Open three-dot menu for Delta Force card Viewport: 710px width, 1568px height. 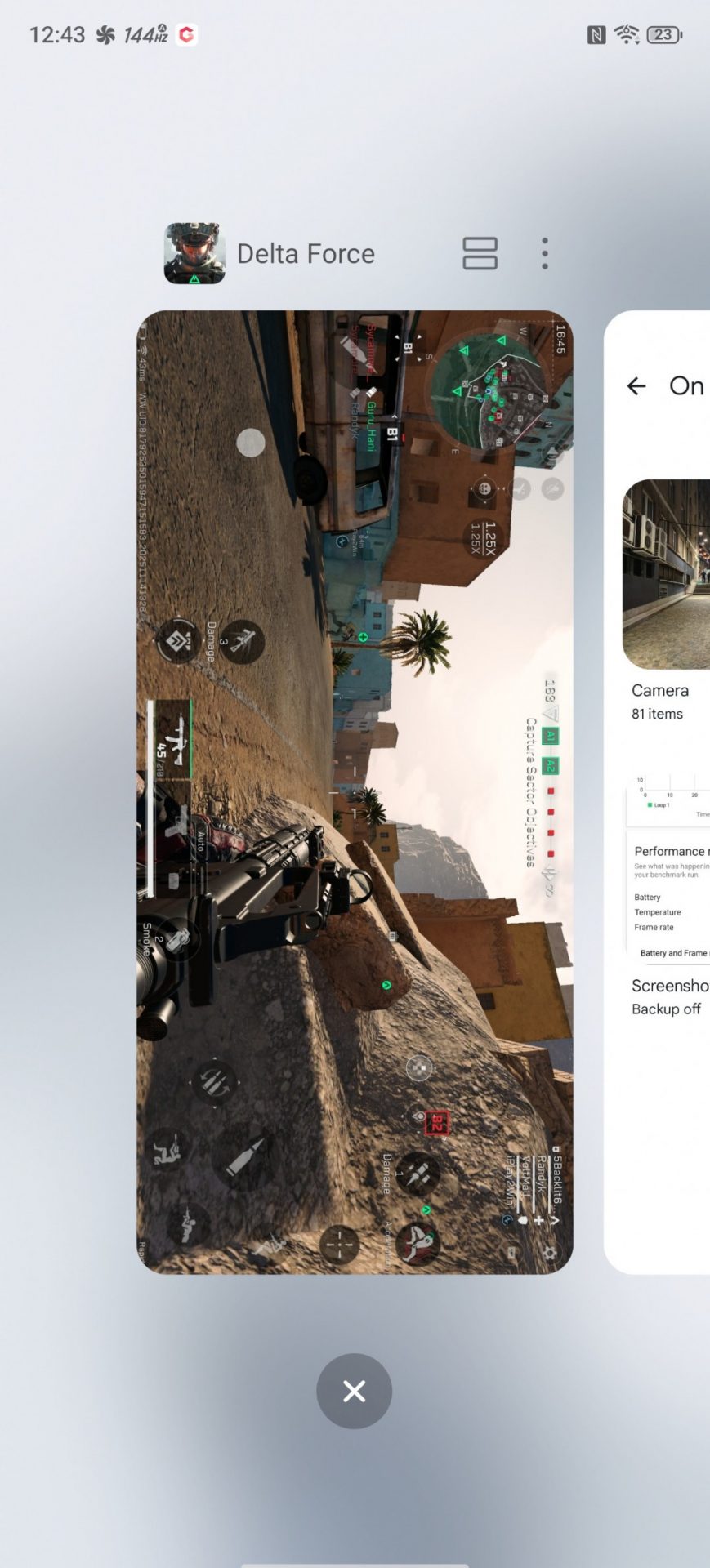pos(545,254)
